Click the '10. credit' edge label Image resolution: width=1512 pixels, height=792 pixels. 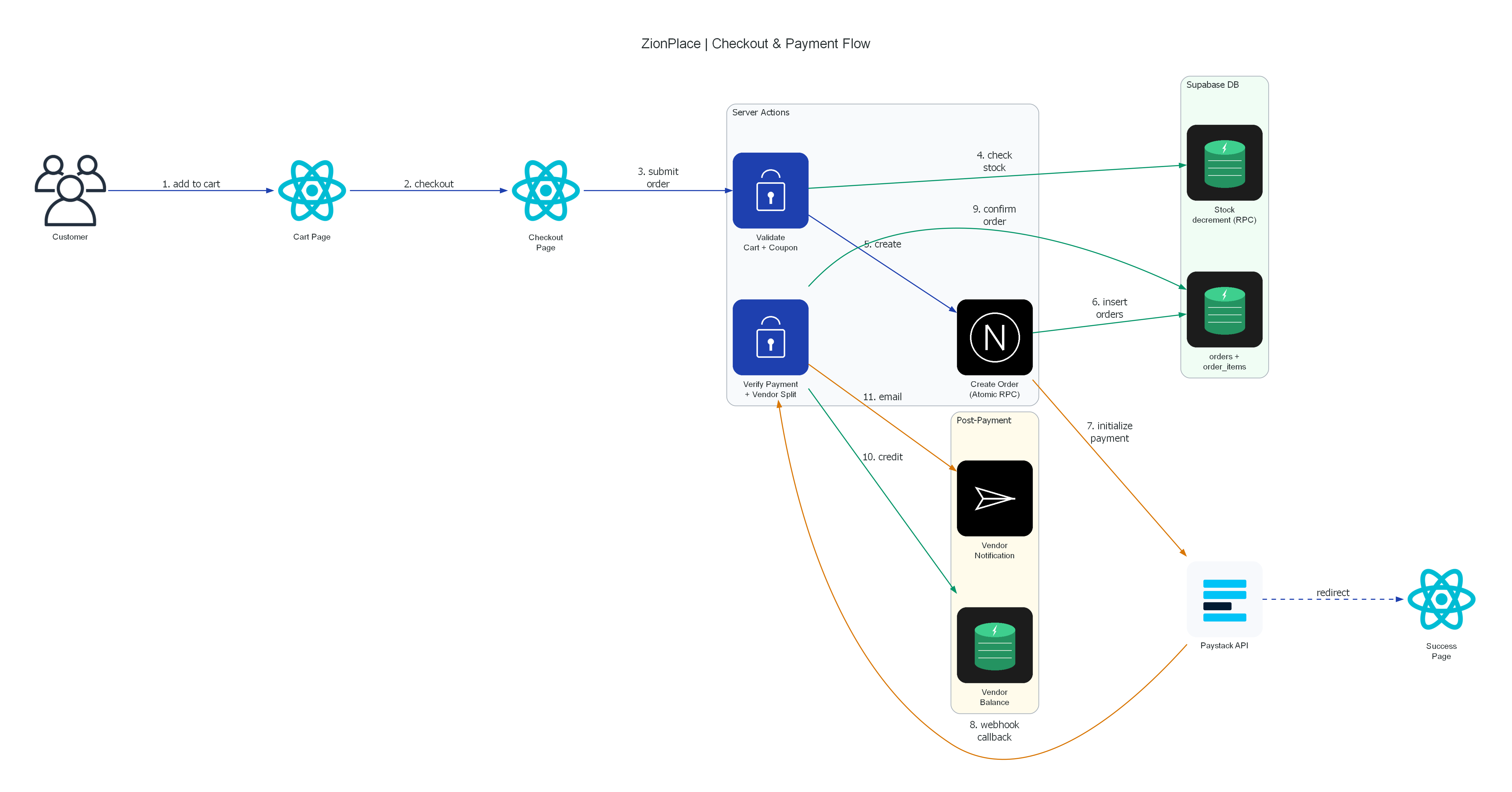pos(882,457)
